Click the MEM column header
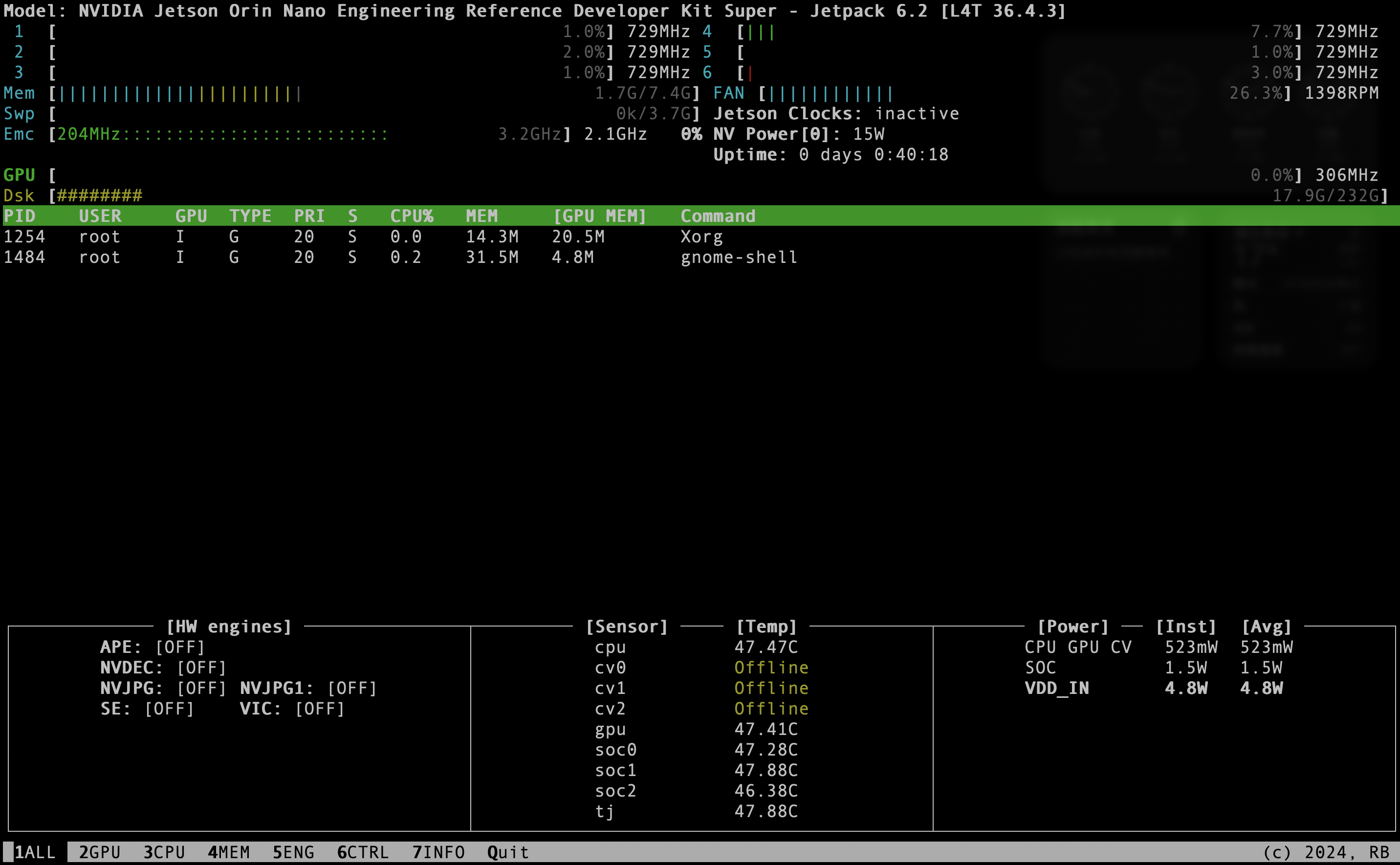This screenshot has width=1400, height=865. click(481, 216)
